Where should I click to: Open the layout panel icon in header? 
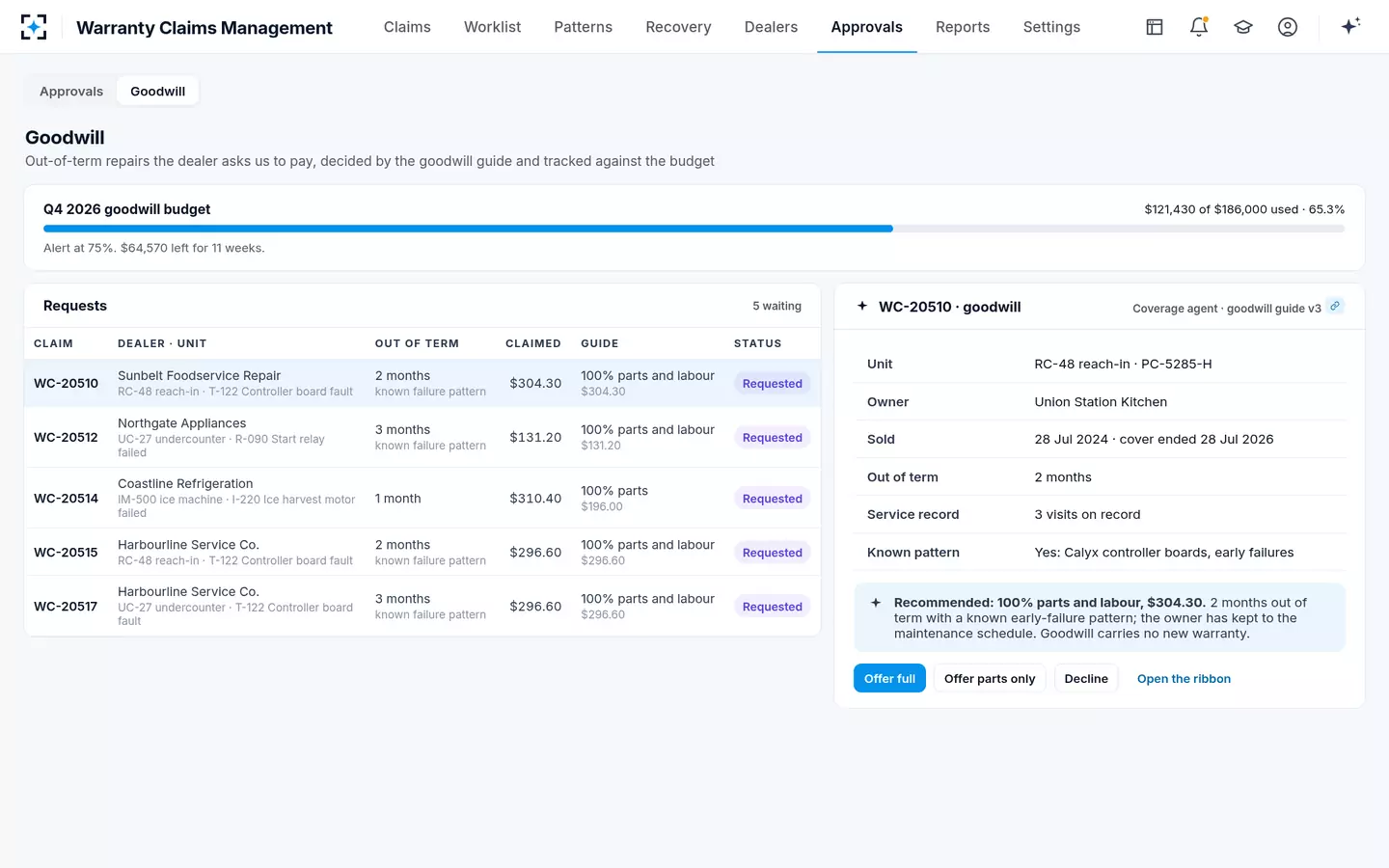[1155, 27]
